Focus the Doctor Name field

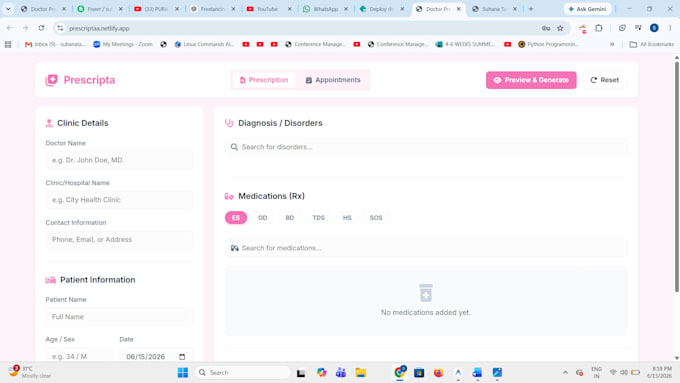click(119, 160)
